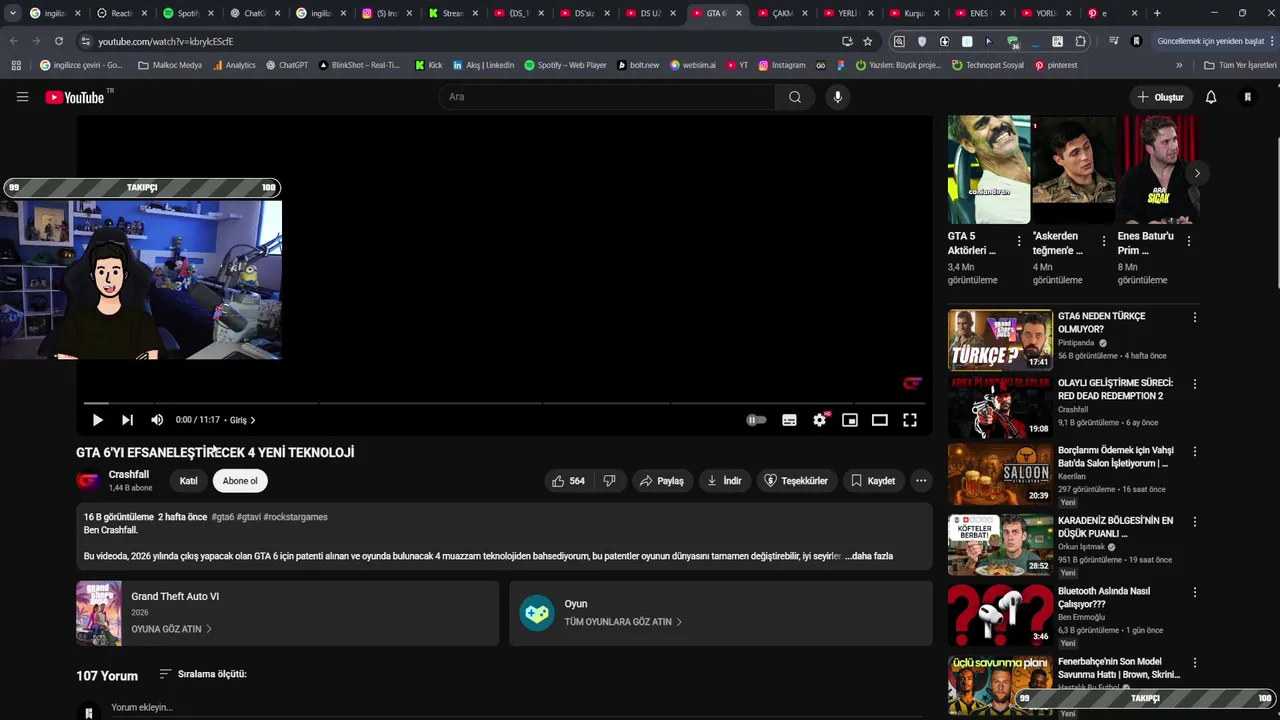Open YouTube notifications bell
1280x720 pixels.
pyautogui.click(x=1211, y=97)
